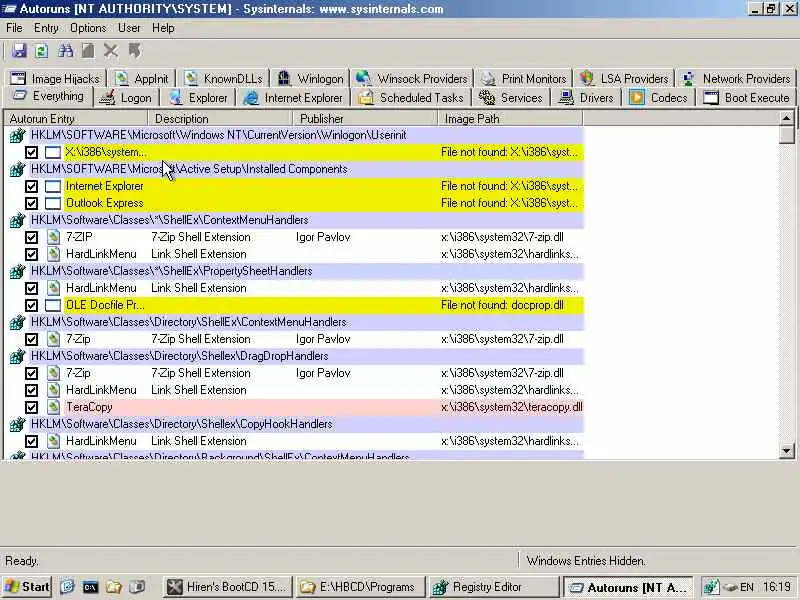Click the registry icon beside Winlogon\Userinit key
The height and width of the screenshot is (600, 800).
17,136
